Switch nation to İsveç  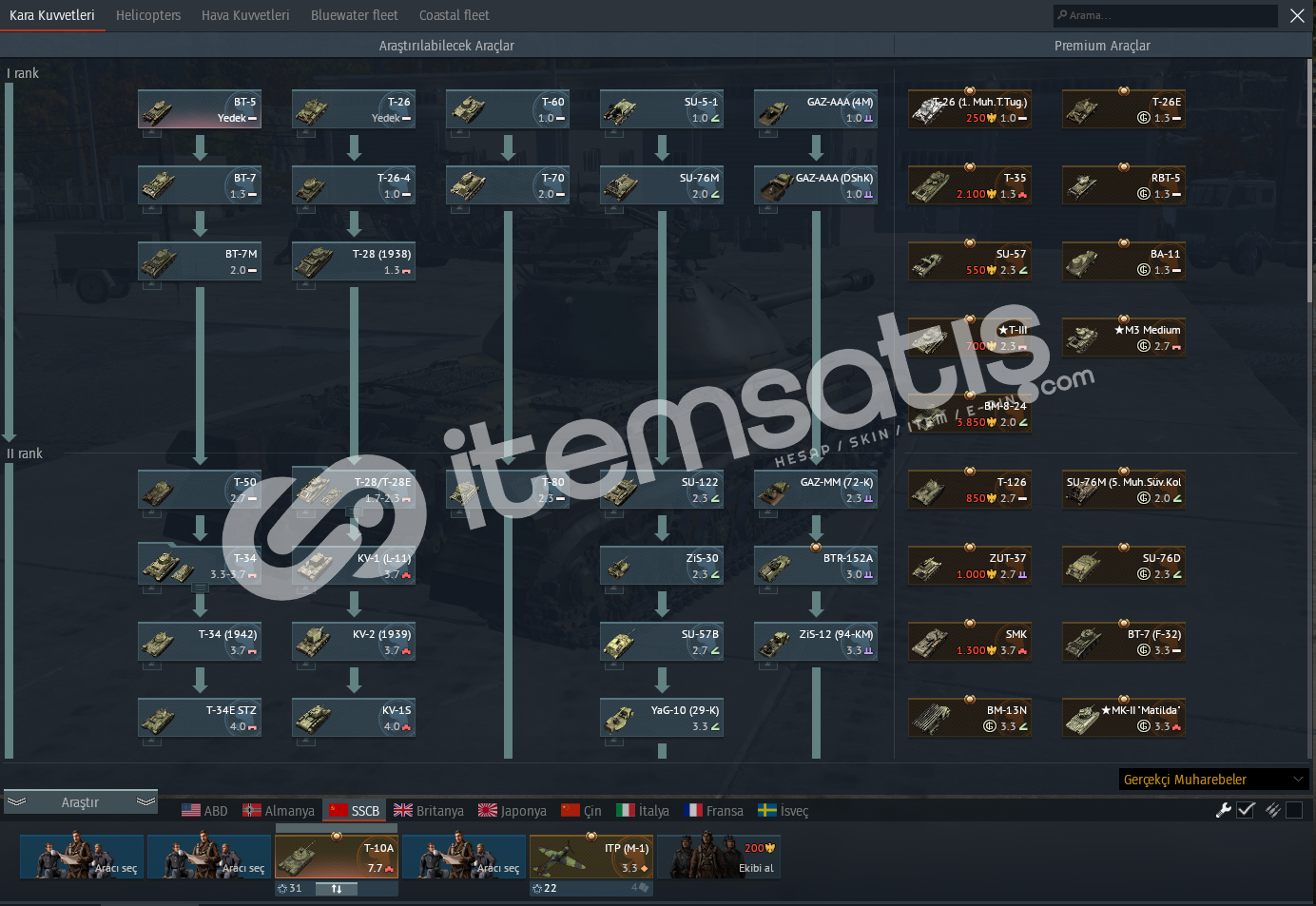tap(783, 811)
